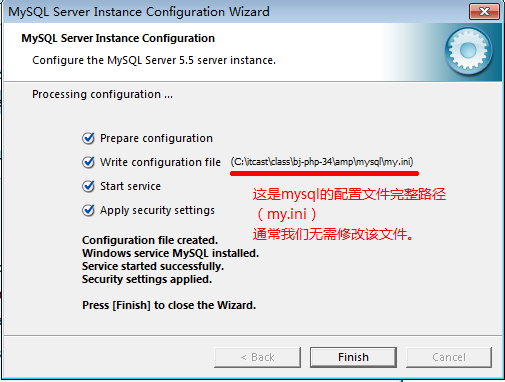Click the Finish button
This screenshot has height=382, width=505.
(353, 357)
